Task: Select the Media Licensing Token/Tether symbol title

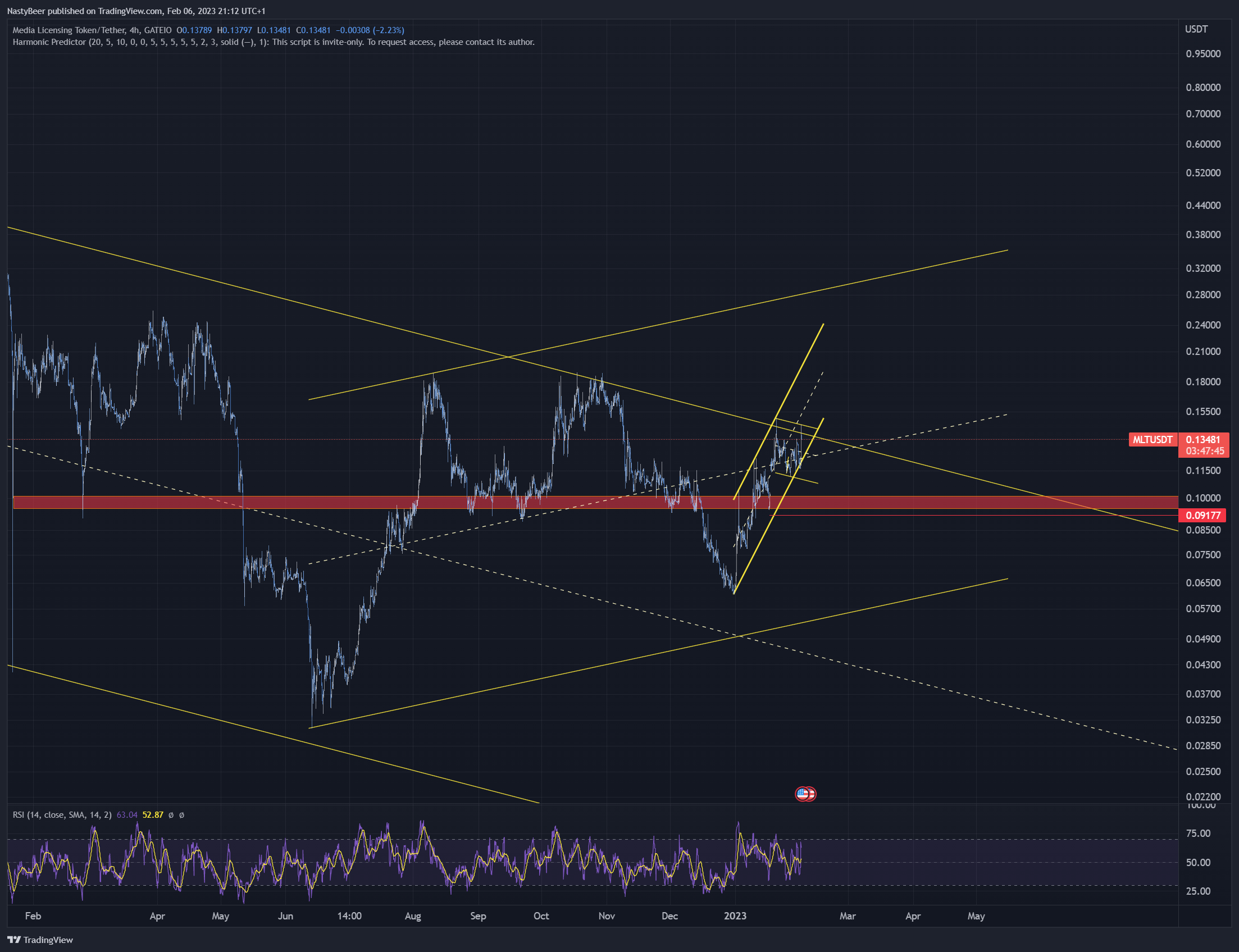Action: click(x=91, y=30)
